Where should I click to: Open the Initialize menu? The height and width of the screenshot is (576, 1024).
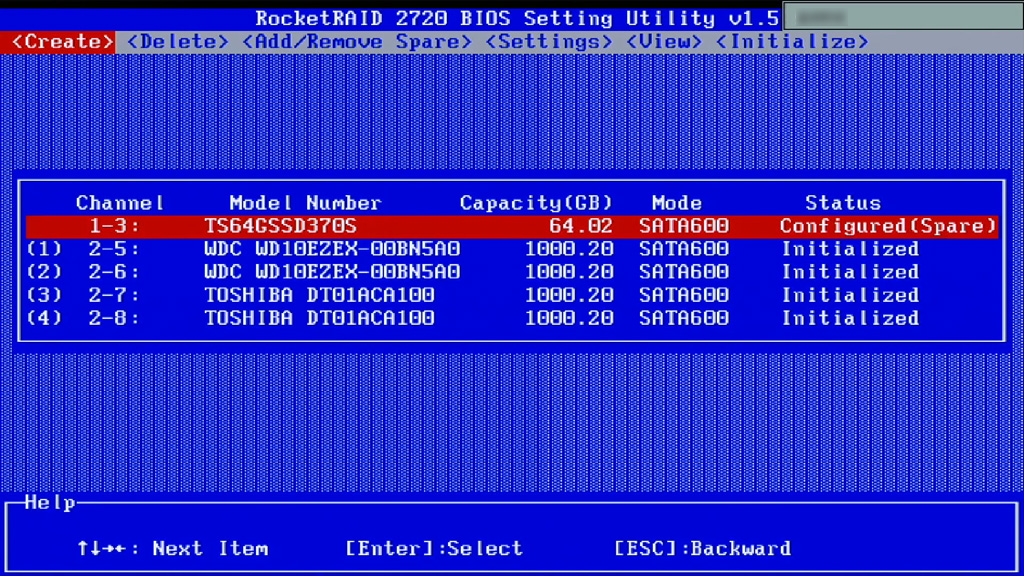click(x=792, y=42)
